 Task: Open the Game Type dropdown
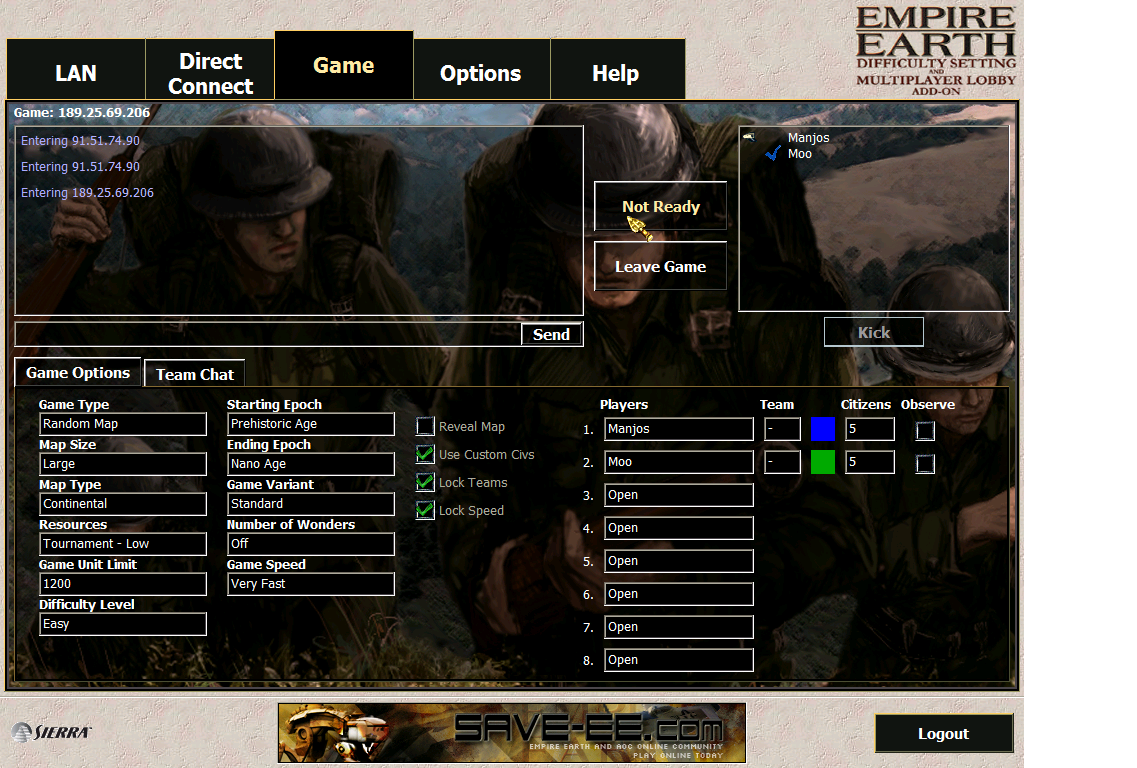(122, 424)
